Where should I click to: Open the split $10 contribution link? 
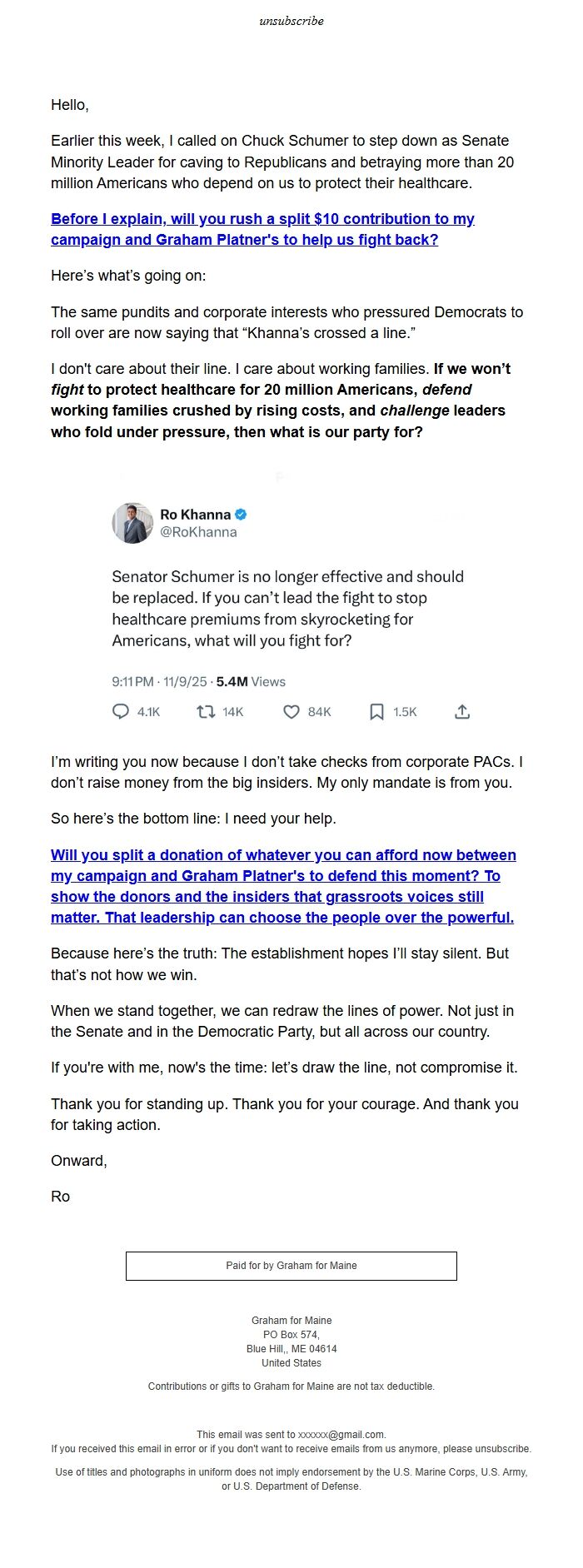262,229
